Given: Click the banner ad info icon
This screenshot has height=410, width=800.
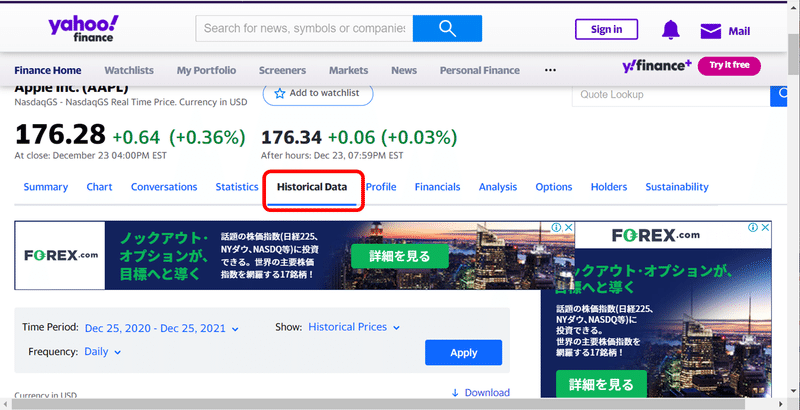Looking at the screenshot, I should (557, 227).
